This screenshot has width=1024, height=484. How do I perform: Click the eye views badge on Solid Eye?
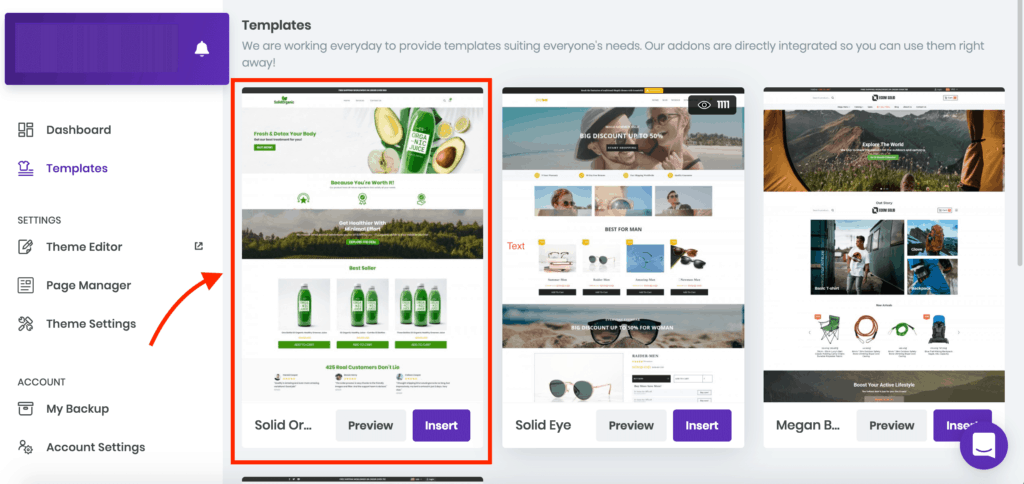click(712, 105)
